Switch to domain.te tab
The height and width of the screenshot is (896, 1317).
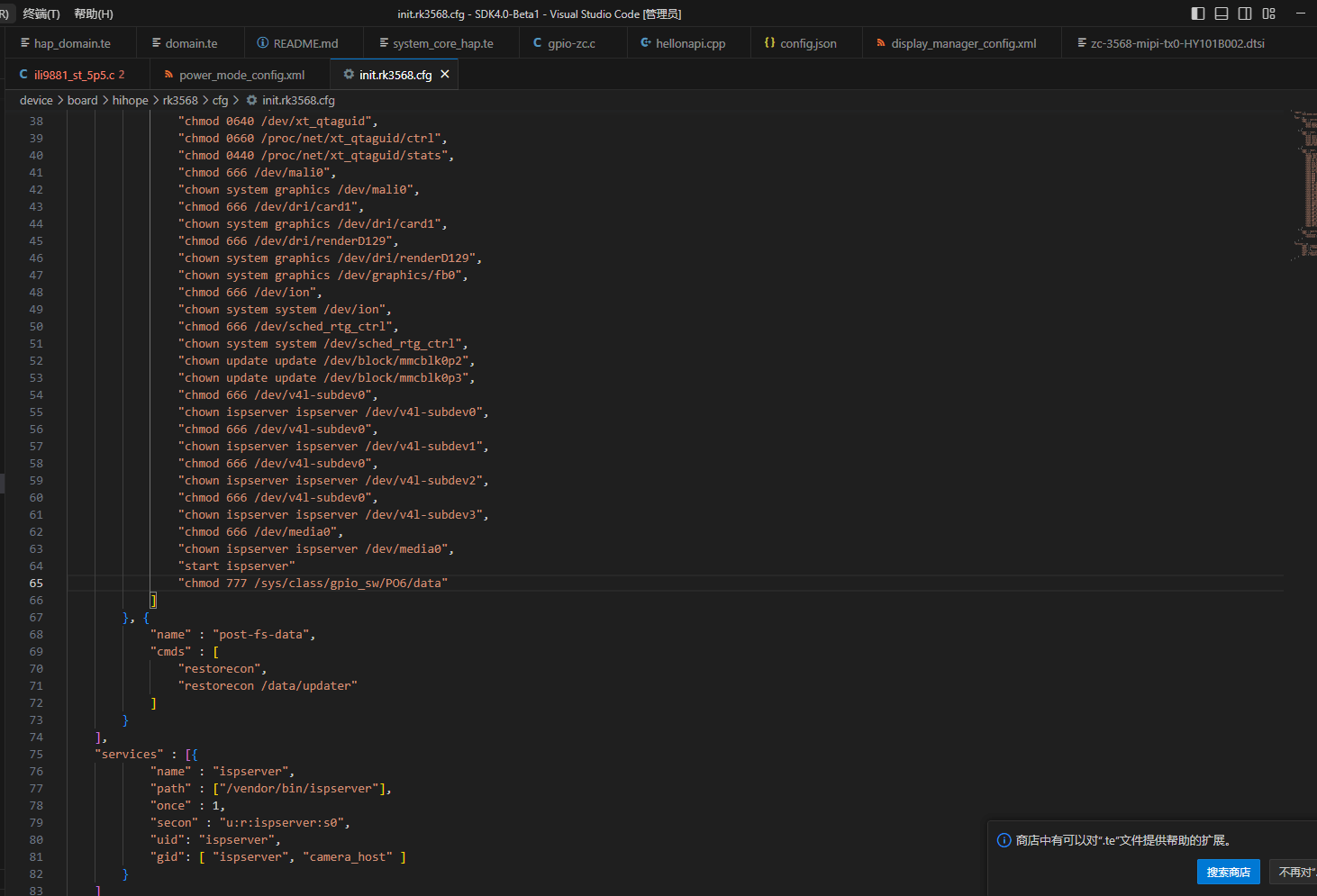pos(191,43)
